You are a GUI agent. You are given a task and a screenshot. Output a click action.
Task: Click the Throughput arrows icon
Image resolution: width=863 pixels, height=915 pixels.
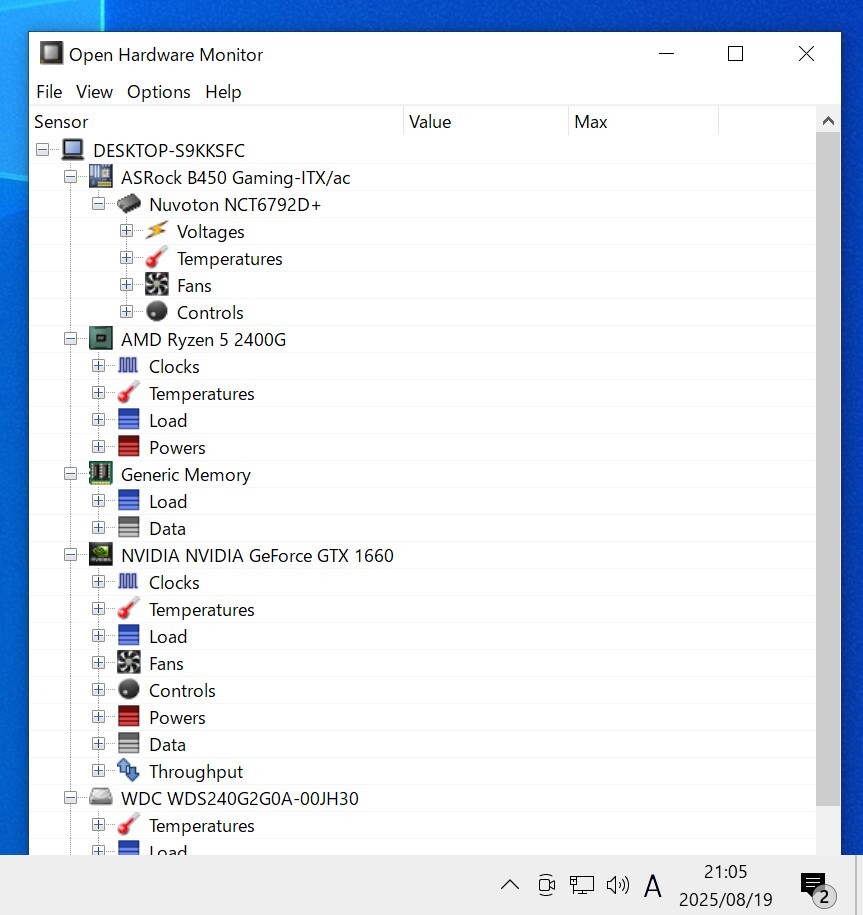(128, 770)
